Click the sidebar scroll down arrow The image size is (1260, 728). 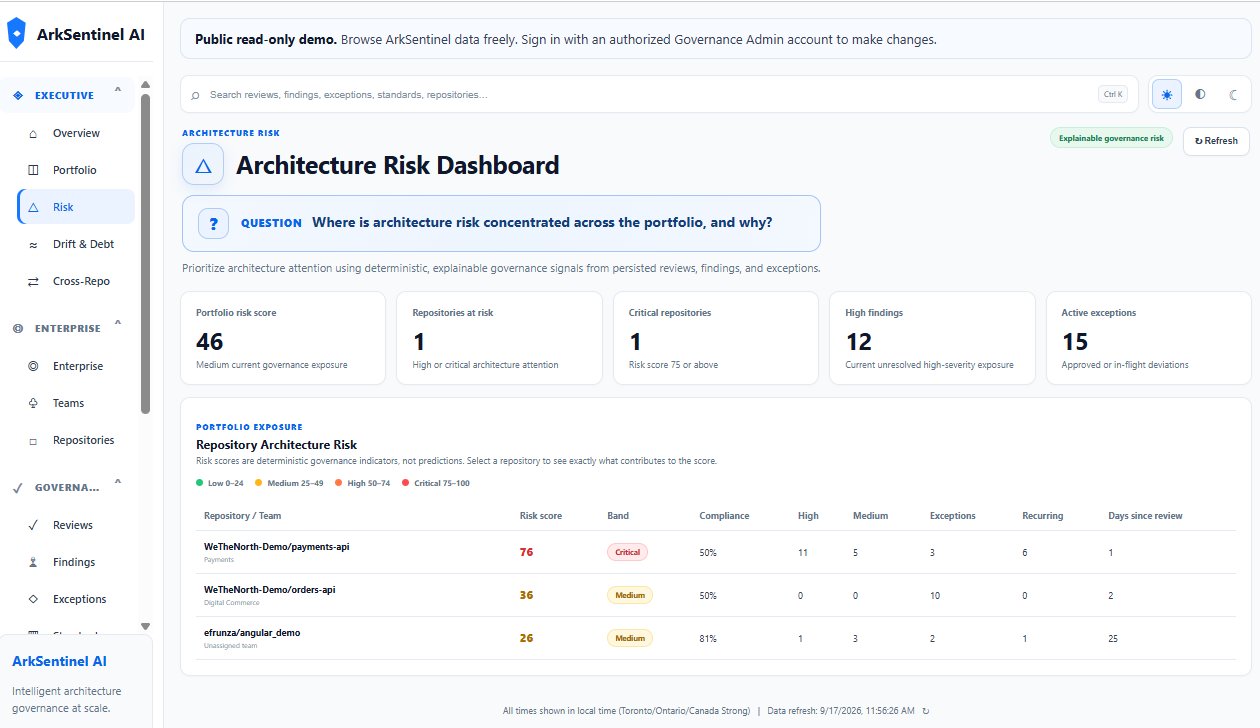(x=146, y=626)
